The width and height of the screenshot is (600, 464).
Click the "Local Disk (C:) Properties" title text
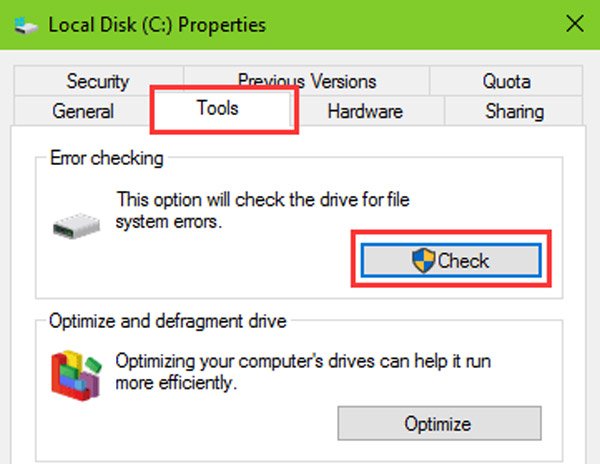[x=155, y=22]
